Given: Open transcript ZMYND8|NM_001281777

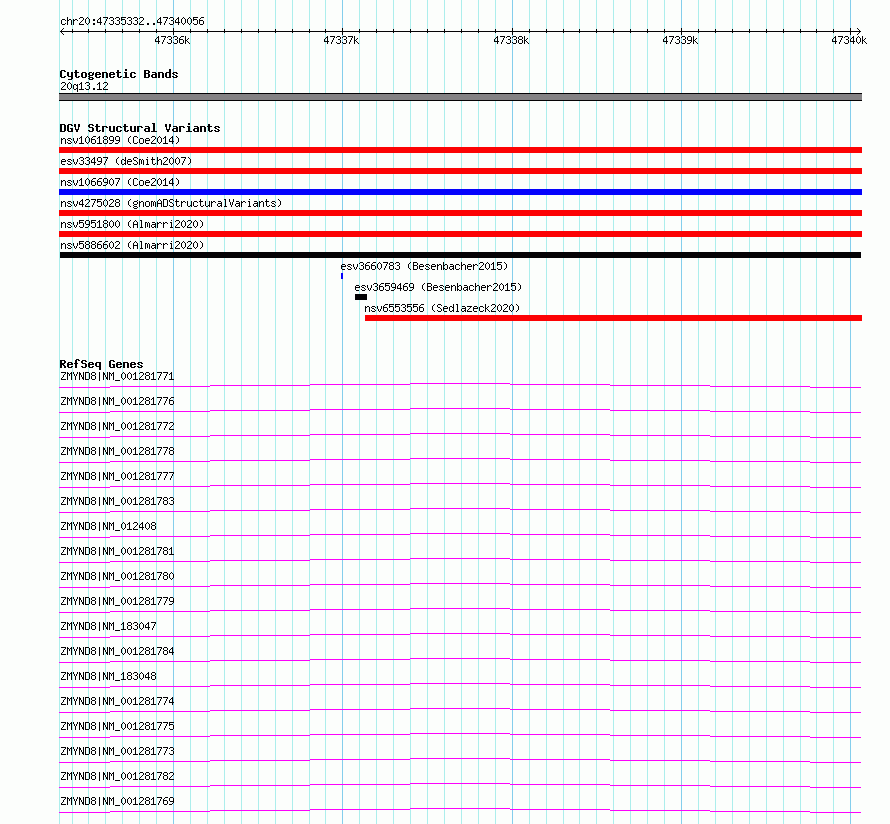Looking at the screenshot, I should pyautogui.click(x=117, y=476).
